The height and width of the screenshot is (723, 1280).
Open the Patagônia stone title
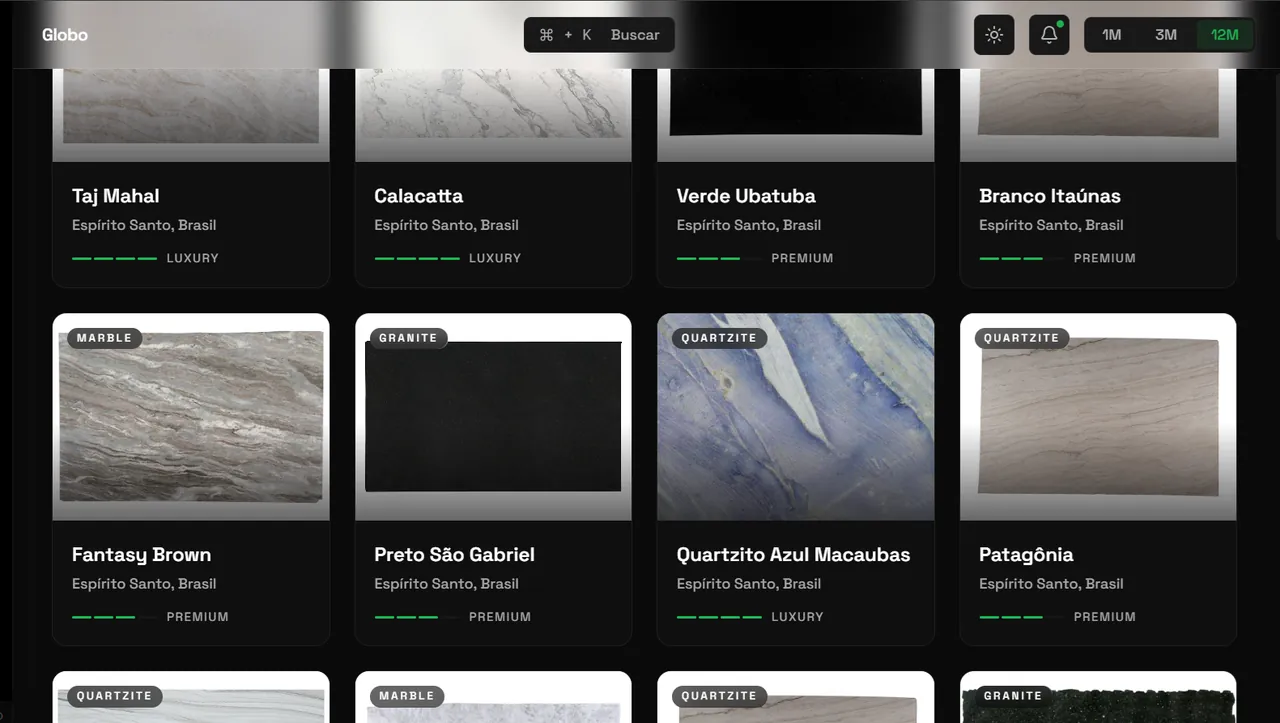[x=1026, y=555]
